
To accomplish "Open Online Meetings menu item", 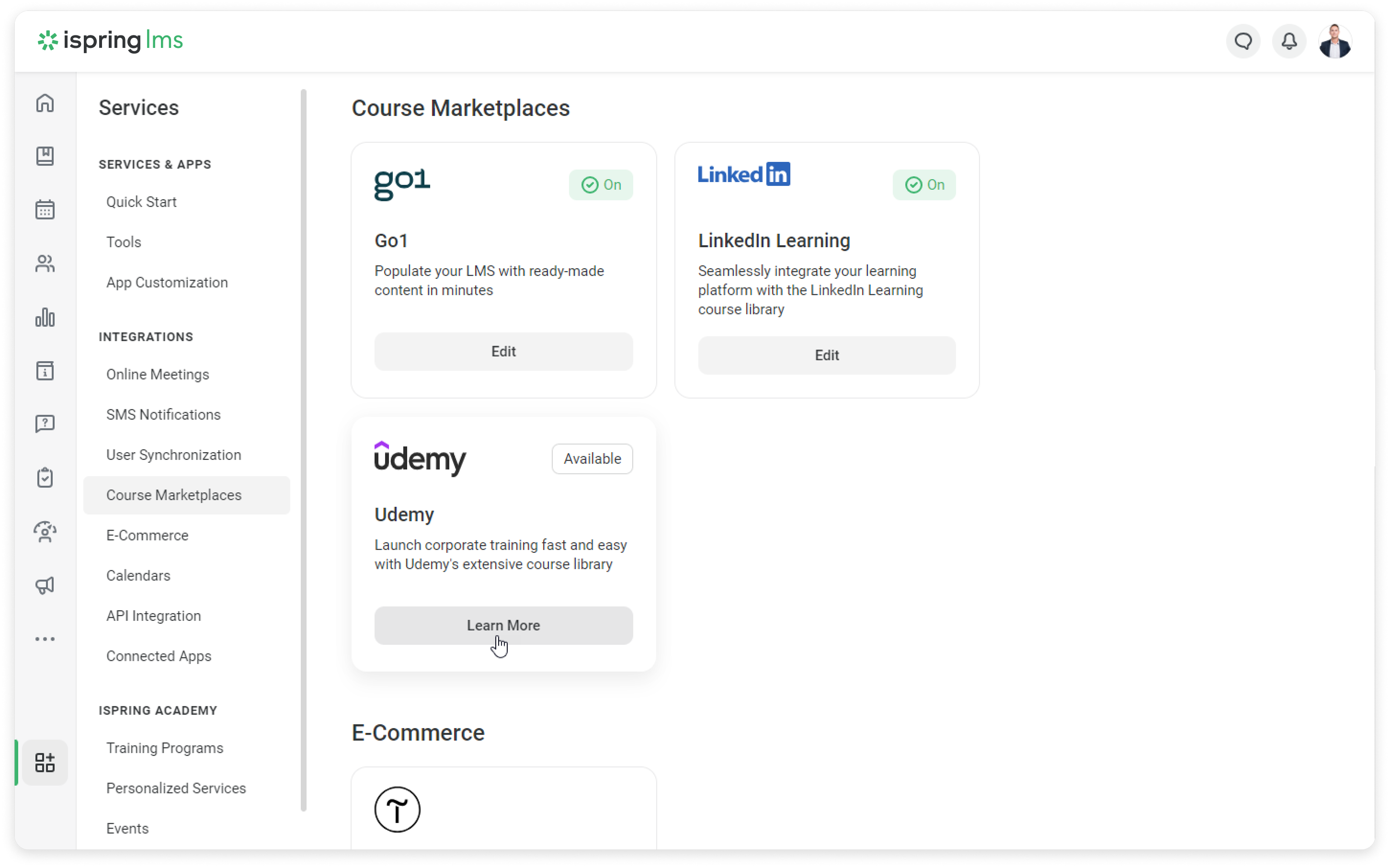I will [x=157, y=374].
